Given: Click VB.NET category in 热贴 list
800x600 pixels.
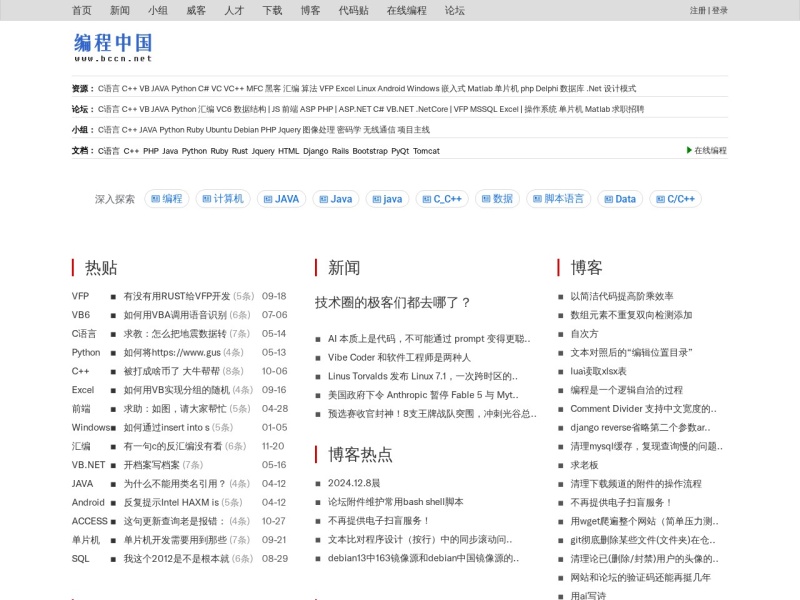Looking at the screenshot, I should [x=88, y=465].
